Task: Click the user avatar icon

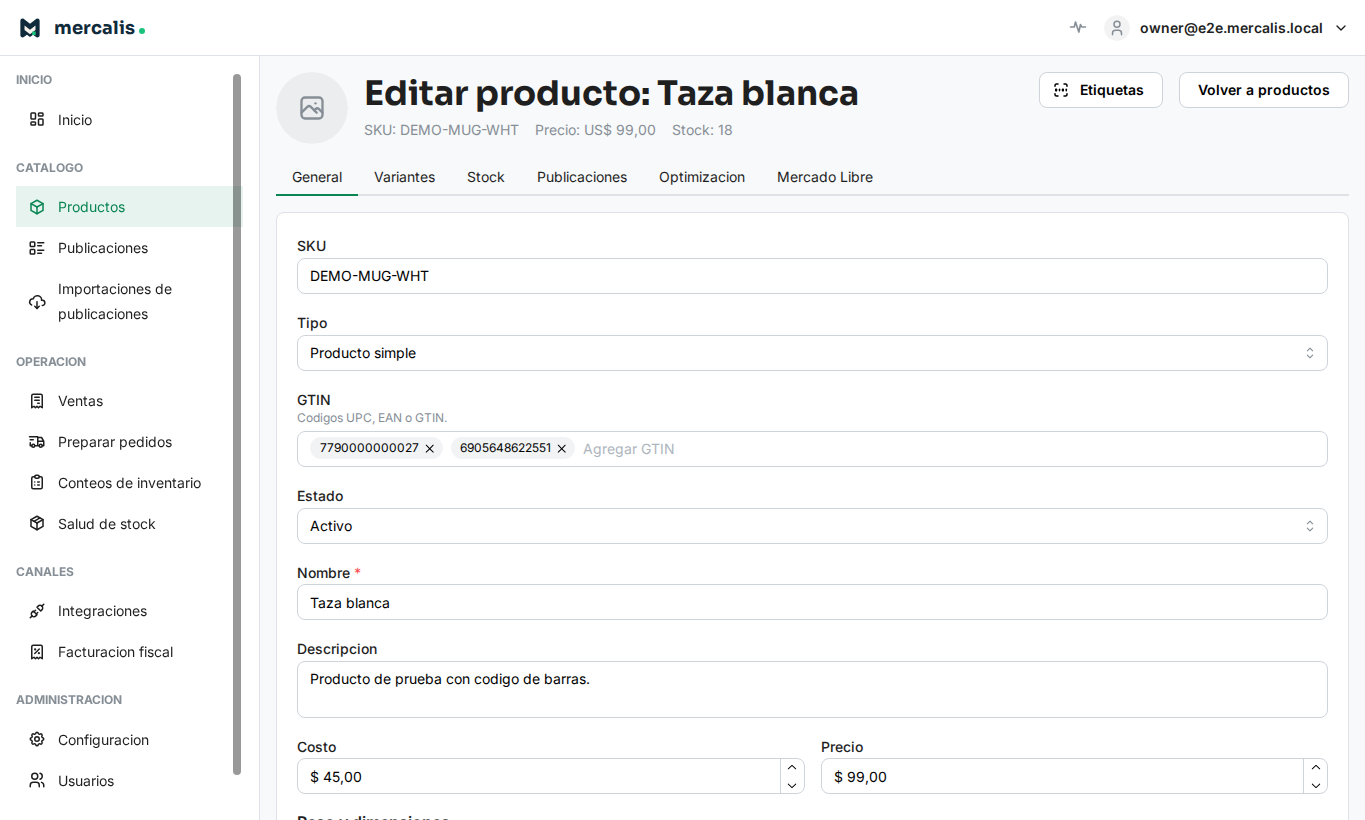Action: 1117,28
